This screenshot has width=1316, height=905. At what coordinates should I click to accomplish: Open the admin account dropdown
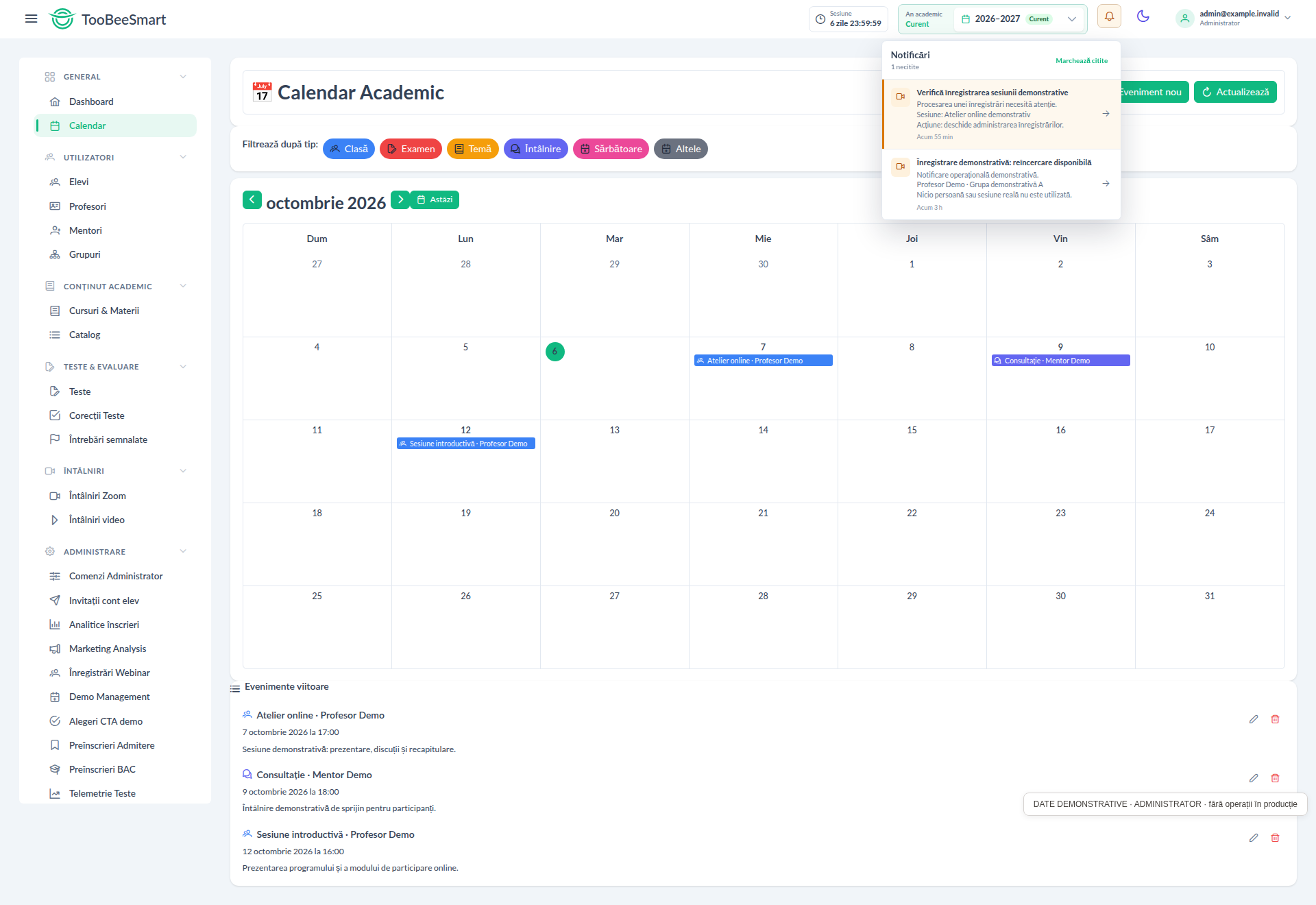(x=1234, y=19)
